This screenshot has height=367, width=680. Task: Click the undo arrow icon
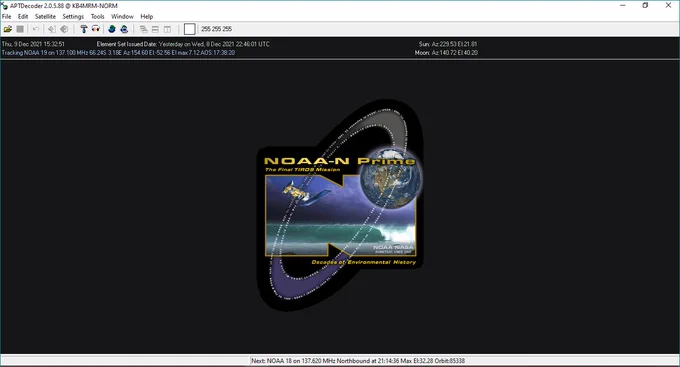36,29
